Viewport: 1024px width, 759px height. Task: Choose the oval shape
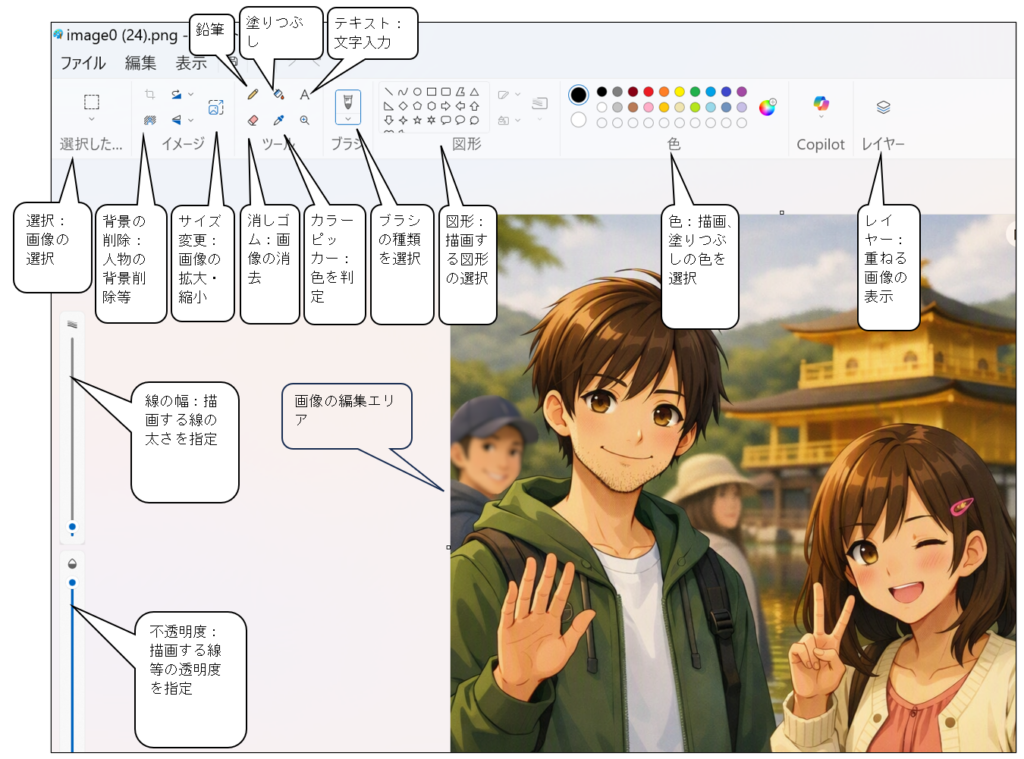point(417,92)
